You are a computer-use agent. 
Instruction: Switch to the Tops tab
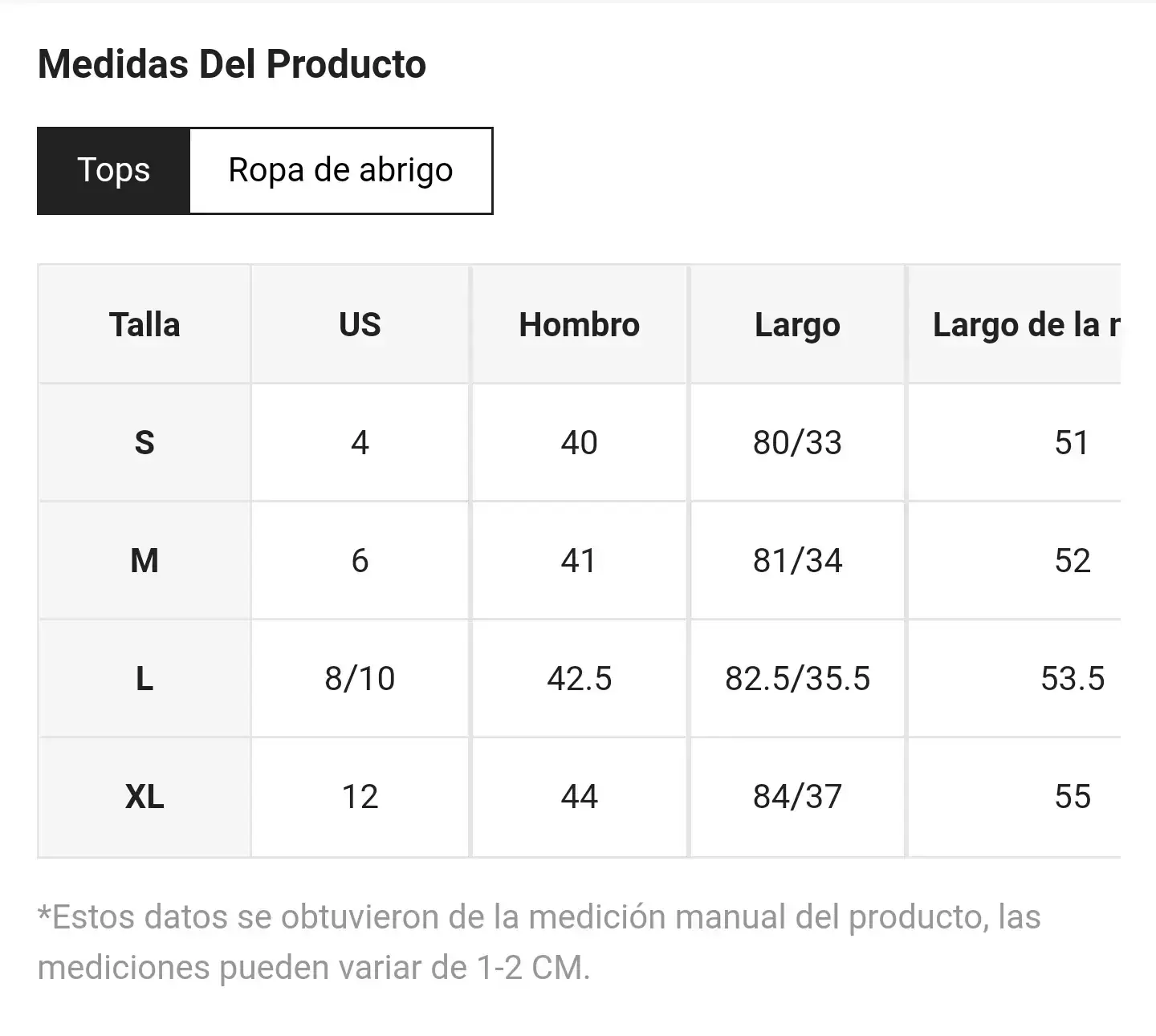pyautogui.click(x=113, y=170)
